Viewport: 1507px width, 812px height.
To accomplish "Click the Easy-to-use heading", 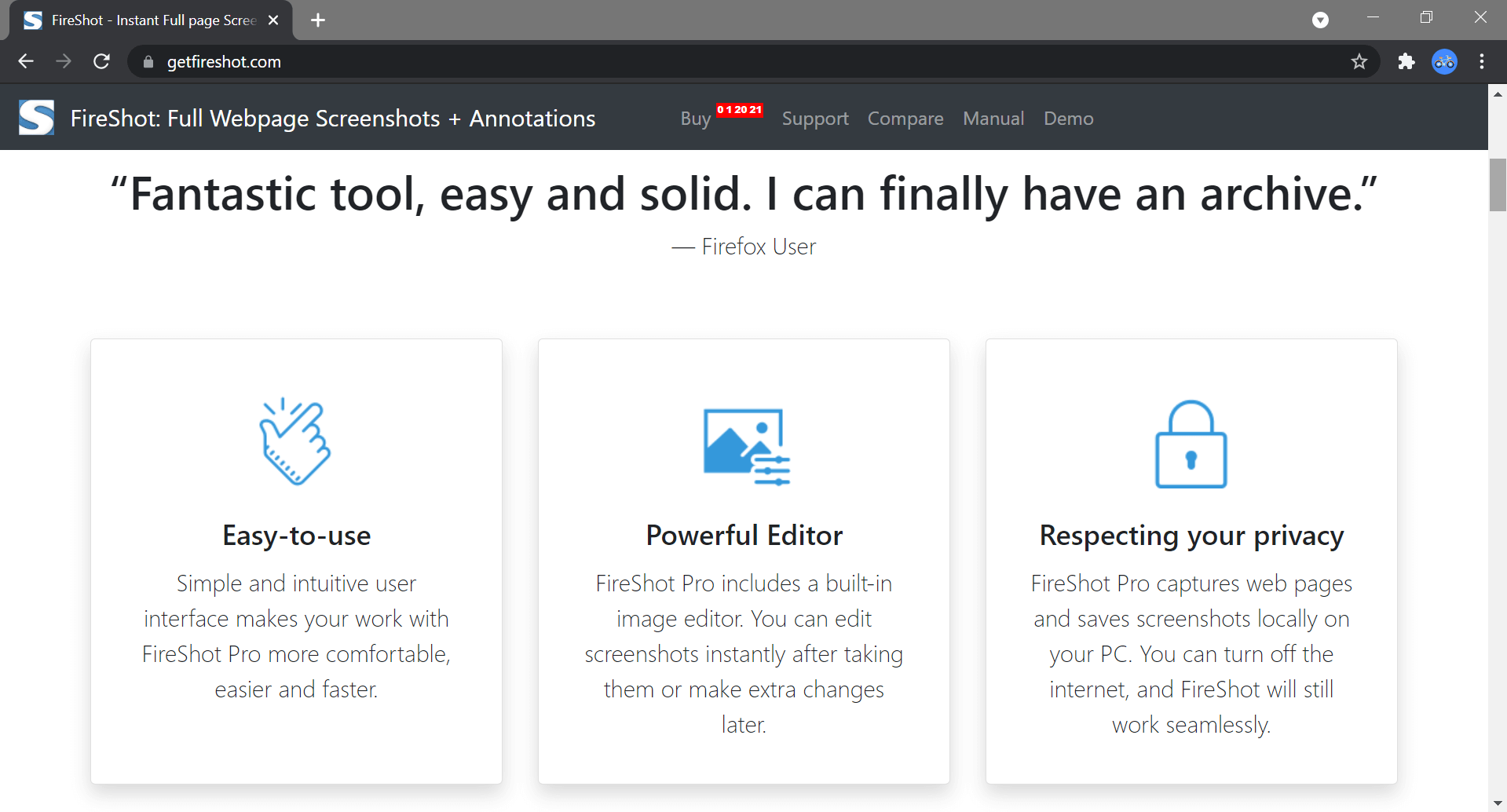I will 296,536.
